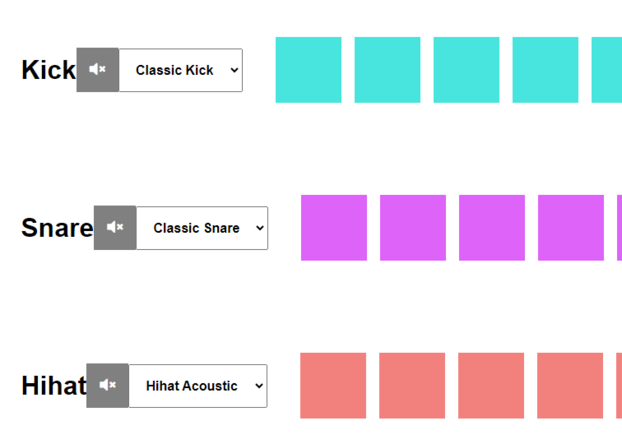622x444 pixels.
Task: Toggle the third Snare step pad
Action: click(x=492, y=228)
